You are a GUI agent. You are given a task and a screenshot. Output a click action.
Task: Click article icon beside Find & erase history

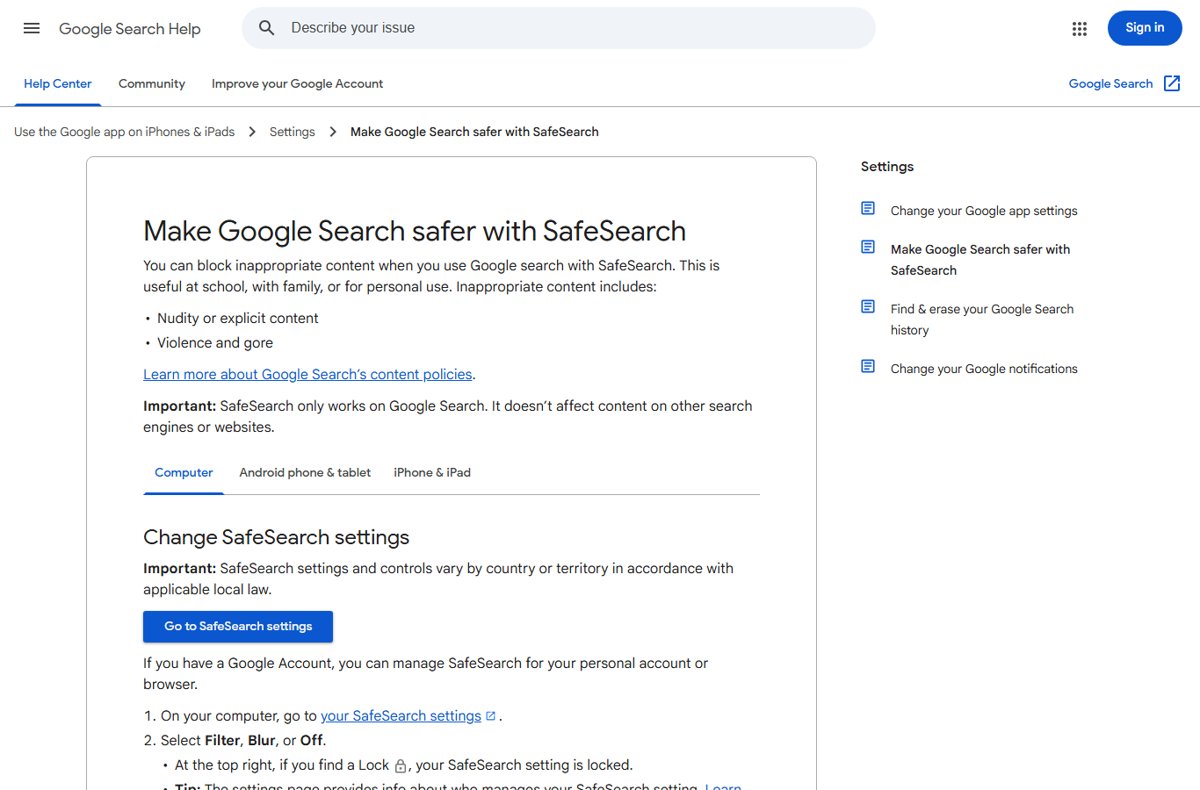point(868,307)
